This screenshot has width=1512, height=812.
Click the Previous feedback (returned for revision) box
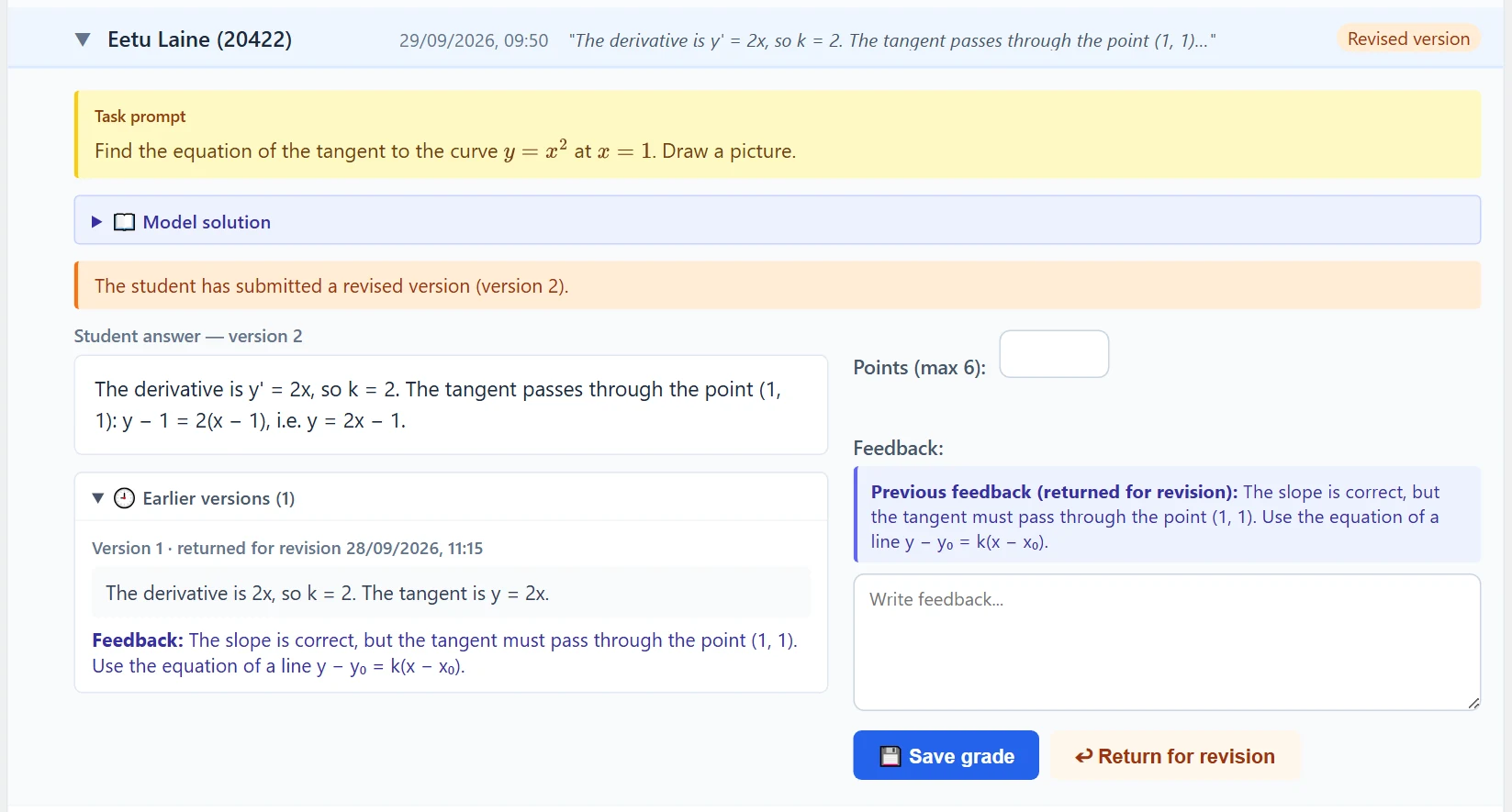[1167, 515]
